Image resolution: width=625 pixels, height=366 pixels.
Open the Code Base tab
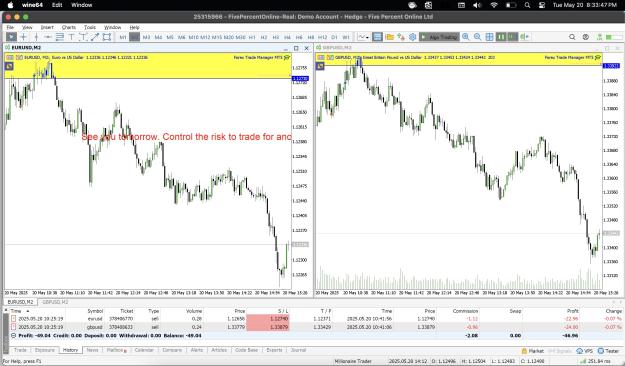click(246, 350)
